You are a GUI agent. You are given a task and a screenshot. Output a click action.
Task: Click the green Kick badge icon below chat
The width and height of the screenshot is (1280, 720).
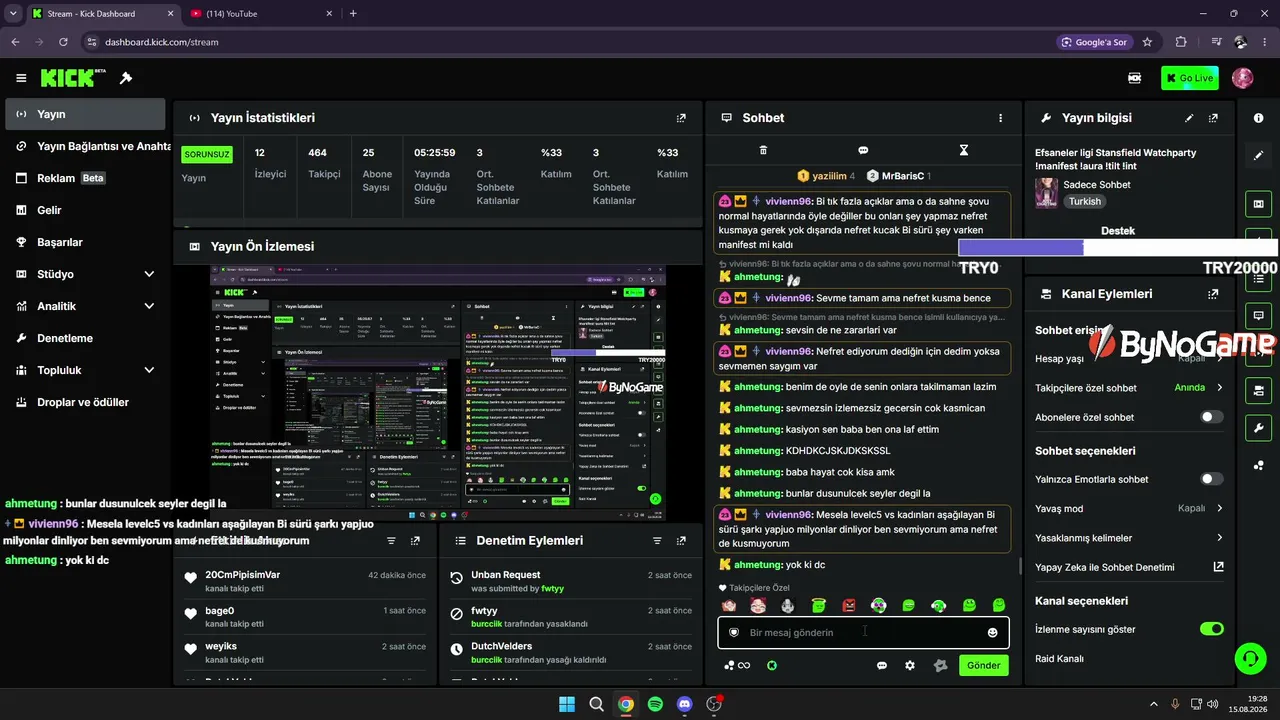coord(772,665)
